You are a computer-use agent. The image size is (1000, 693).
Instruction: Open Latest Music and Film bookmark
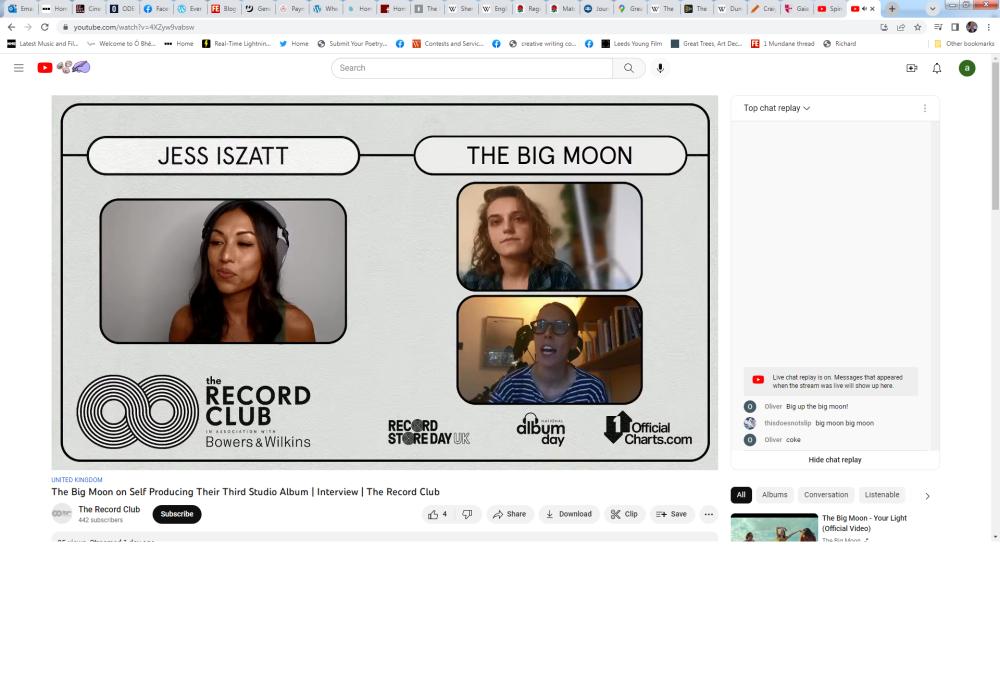click(43, 43)
